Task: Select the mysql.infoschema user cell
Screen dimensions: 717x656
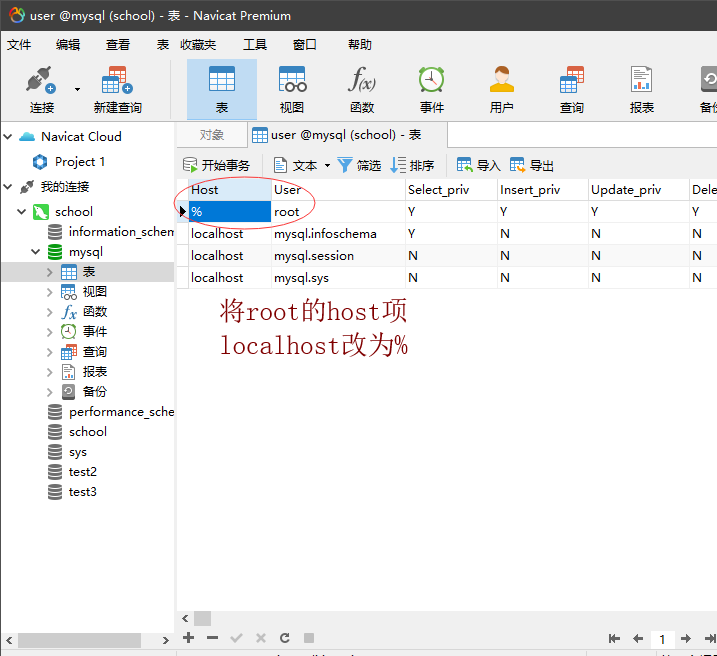Action: 338,234
